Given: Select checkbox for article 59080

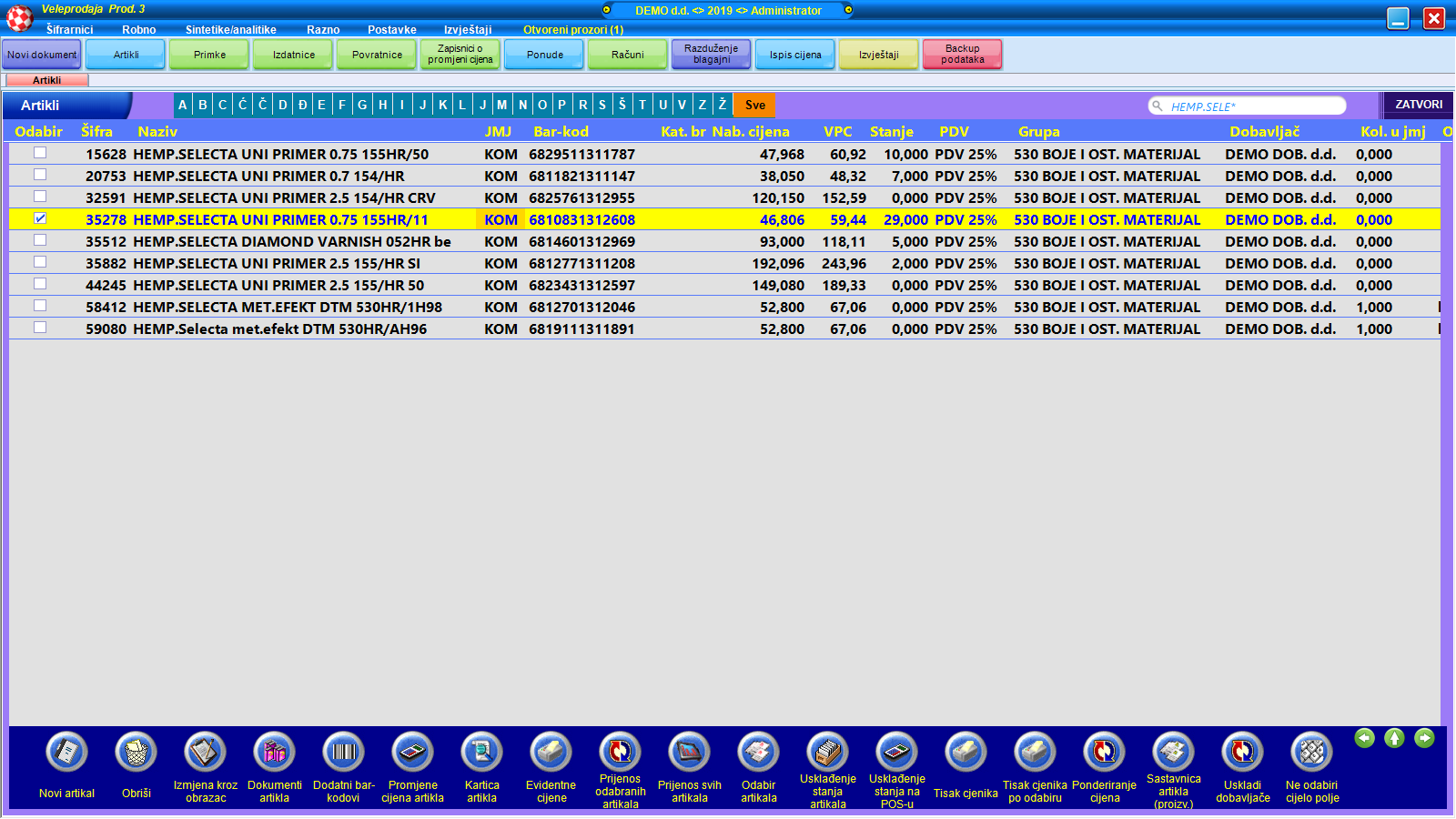Looking at the screenshot, I should pos(40,328).
